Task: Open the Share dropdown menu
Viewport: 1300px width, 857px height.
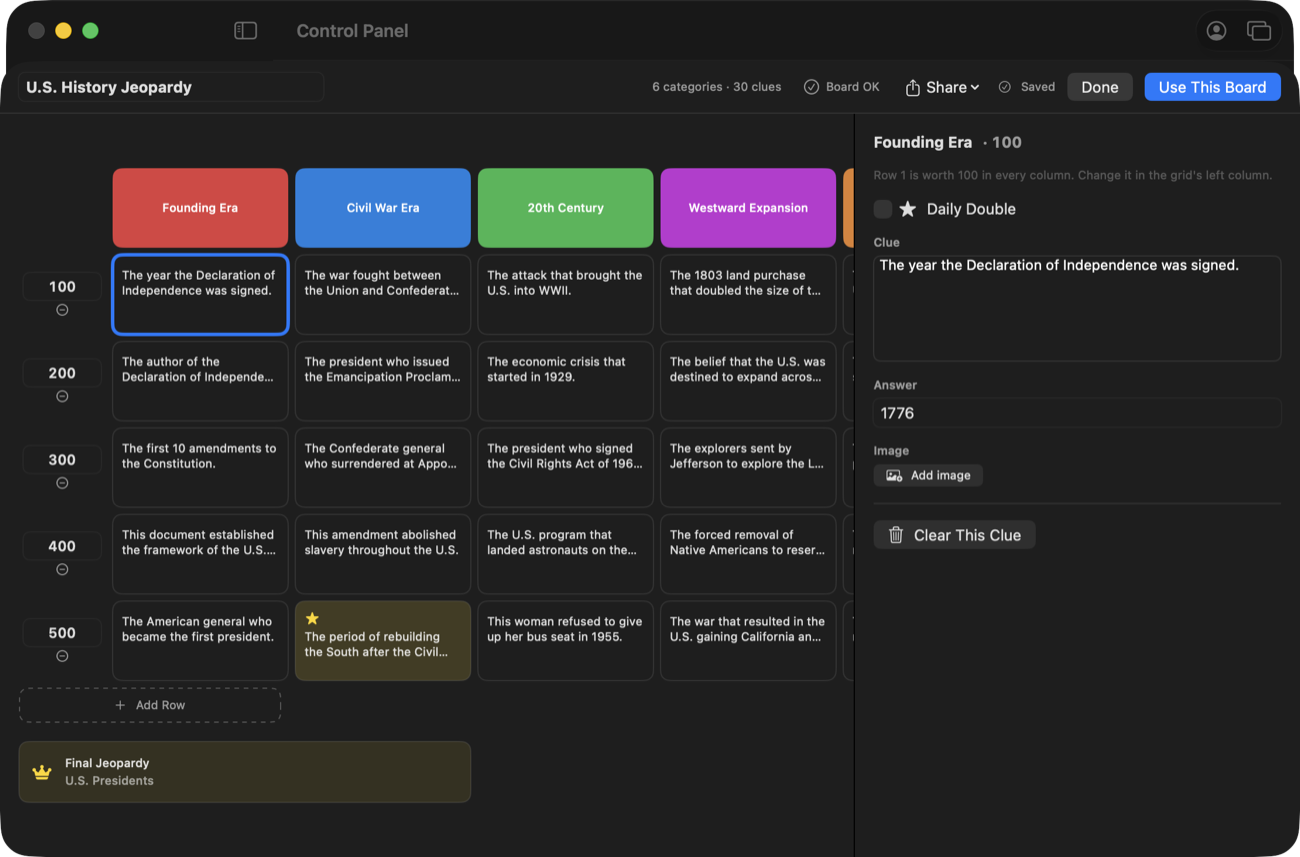Action: [942, 87]
